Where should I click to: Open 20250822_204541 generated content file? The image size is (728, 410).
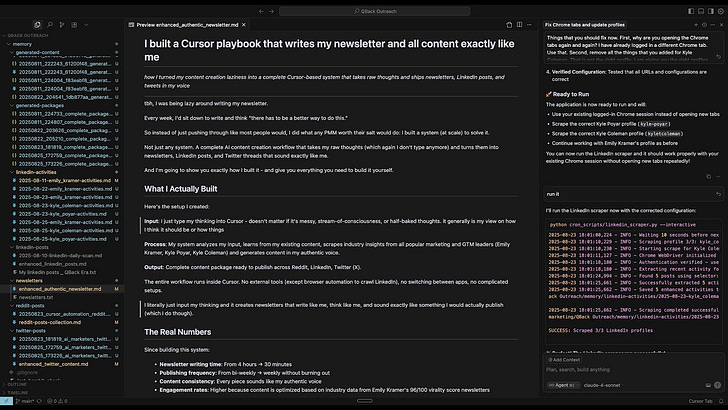(x=62, y=97)
